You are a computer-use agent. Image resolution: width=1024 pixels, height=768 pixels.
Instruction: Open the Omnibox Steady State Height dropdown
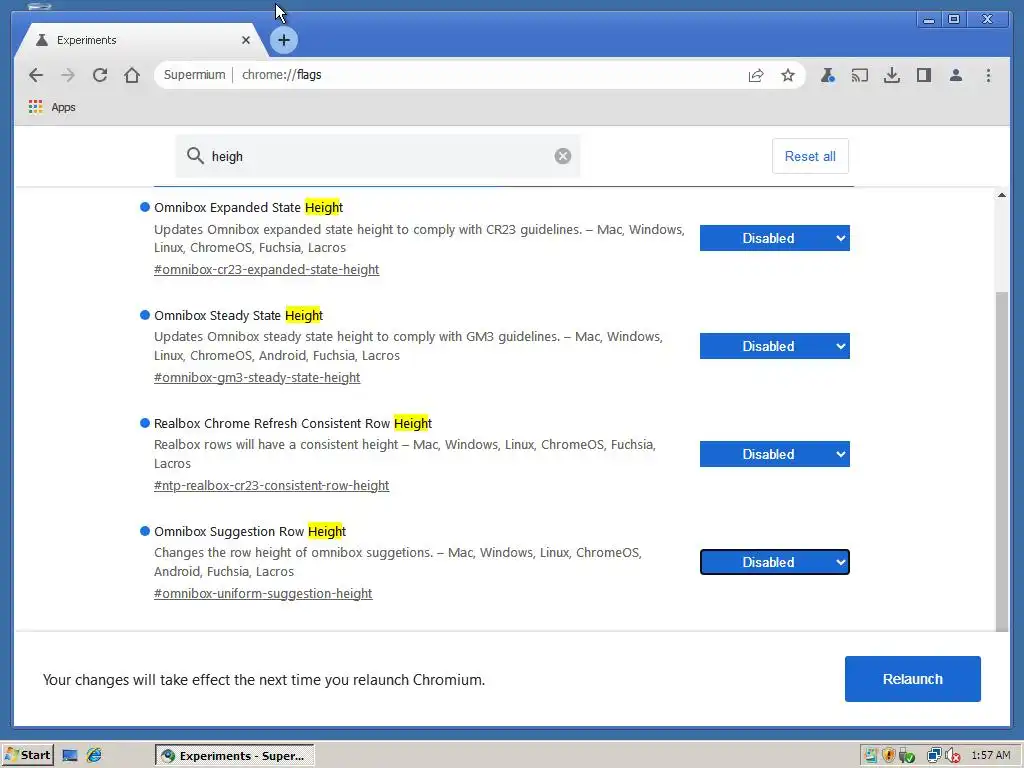tap(775, 346)
